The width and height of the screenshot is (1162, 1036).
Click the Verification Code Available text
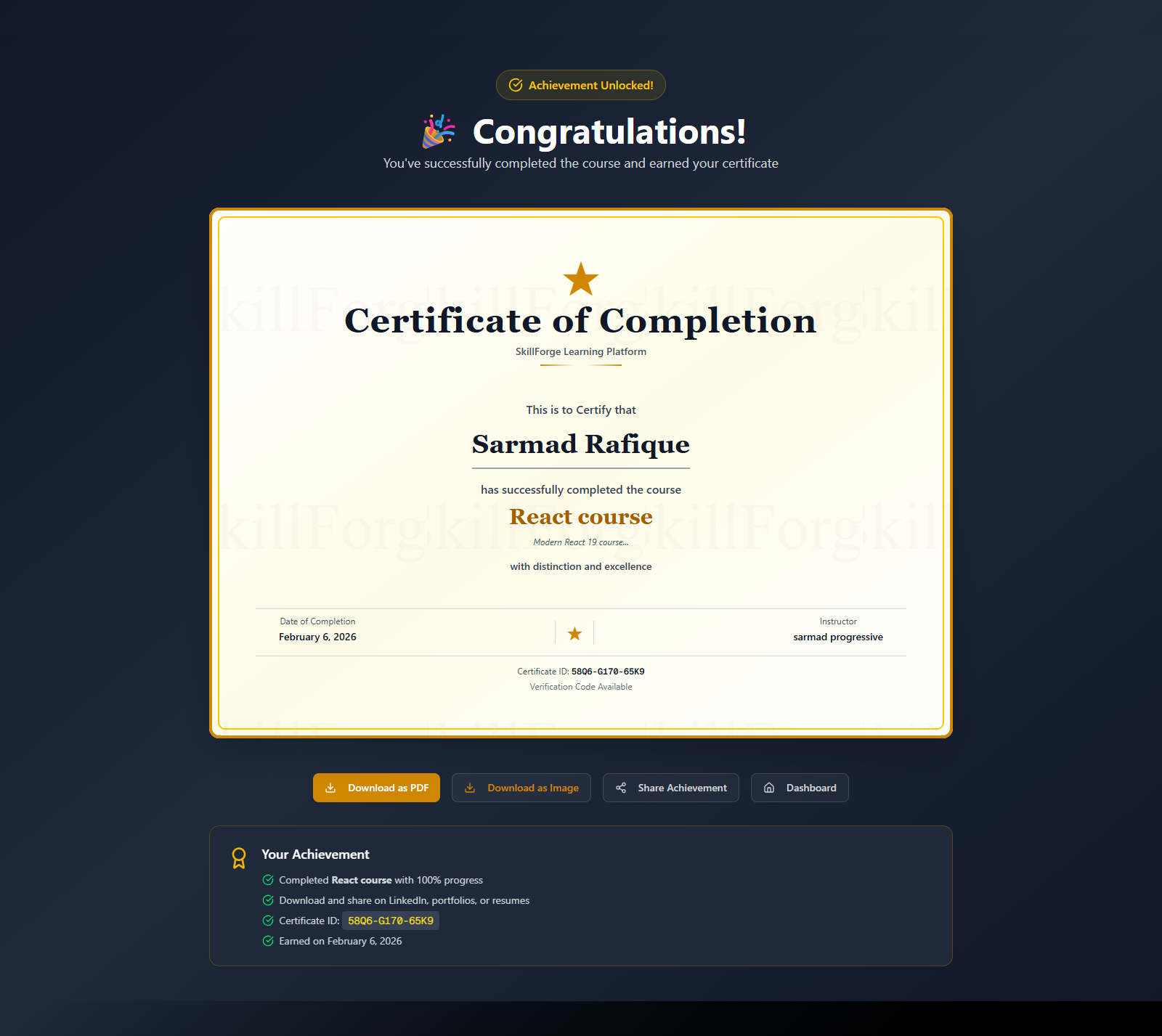580,686
